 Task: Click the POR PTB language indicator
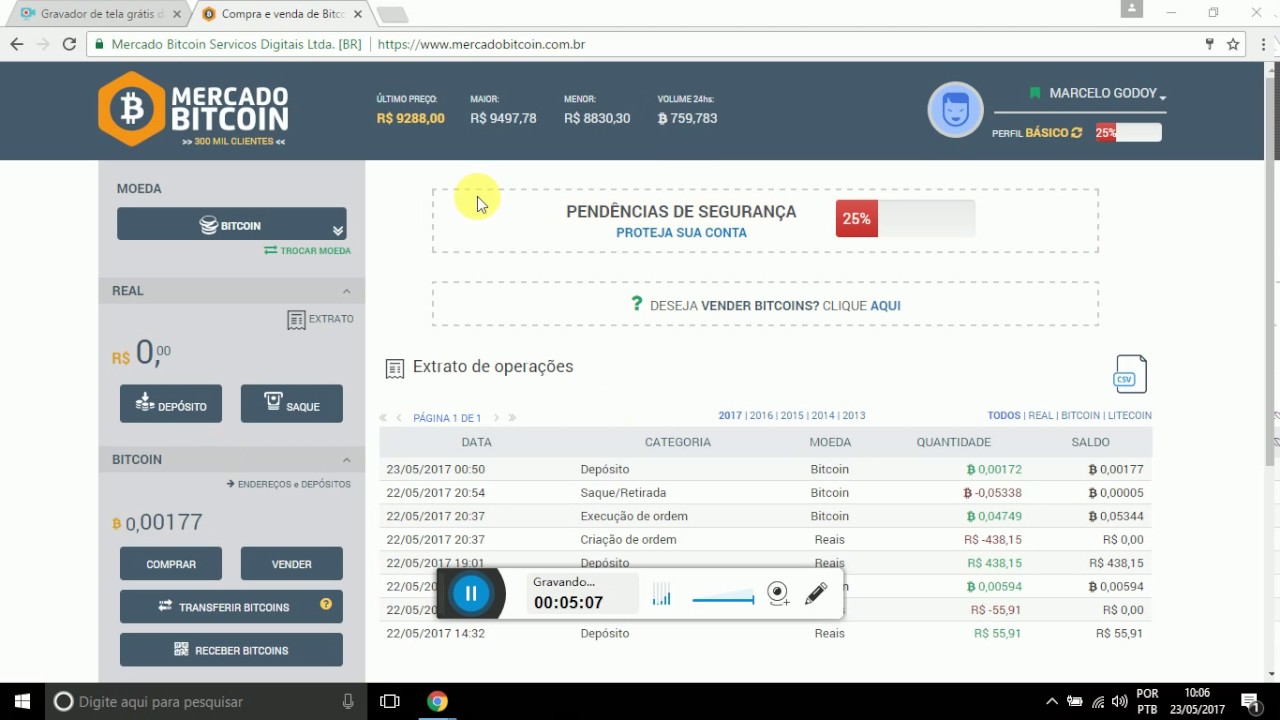(1147, 701)
